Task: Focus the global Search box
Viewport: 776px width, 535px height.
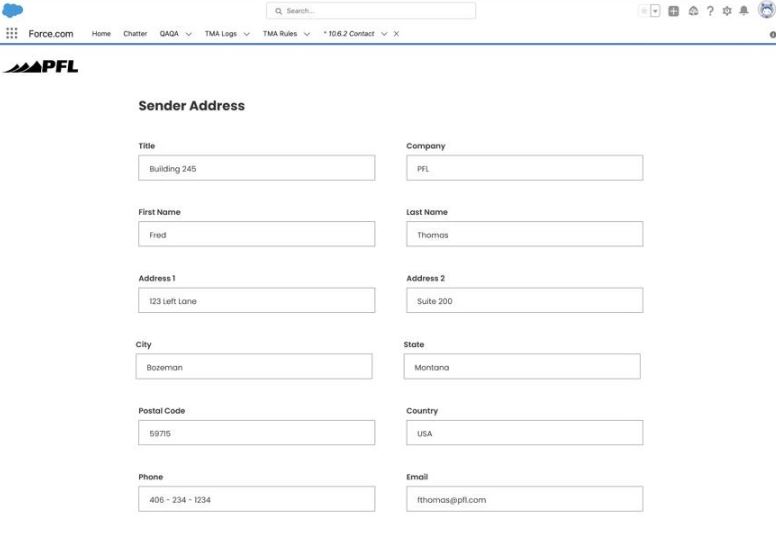Action: pos(371,11)
